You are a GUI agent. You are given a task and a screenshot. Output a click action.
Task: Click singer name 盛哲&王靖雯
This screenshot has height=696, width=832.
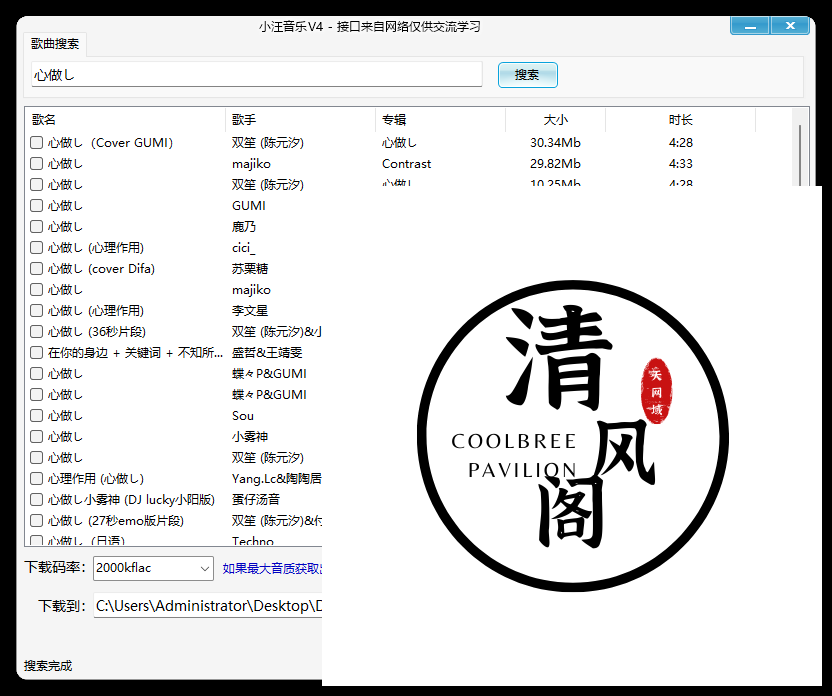click(x=267, y=352)
